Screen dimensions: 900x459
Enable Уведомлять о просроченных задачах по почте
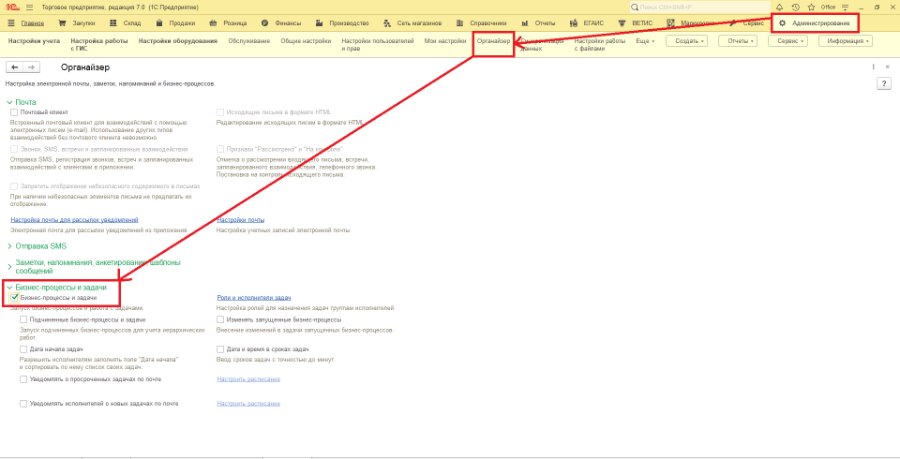24,379
